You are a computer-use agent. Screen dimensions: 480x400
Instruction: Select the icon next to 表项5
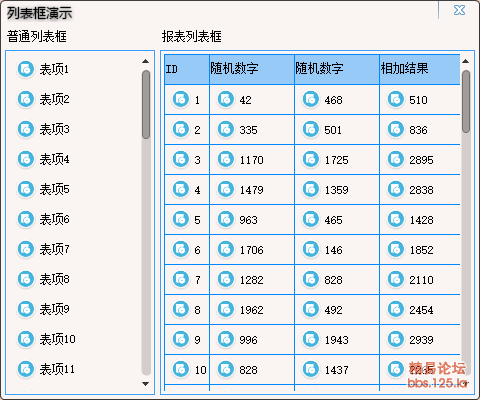click(x=26, y=189)
